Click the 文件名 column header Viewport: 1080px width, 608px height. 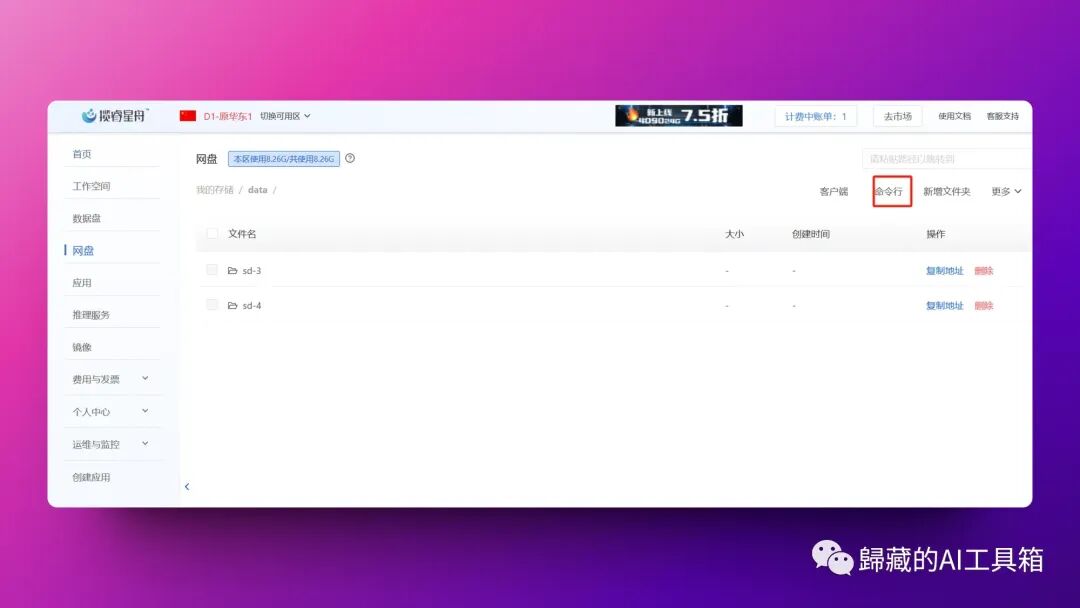coord(242,234)
